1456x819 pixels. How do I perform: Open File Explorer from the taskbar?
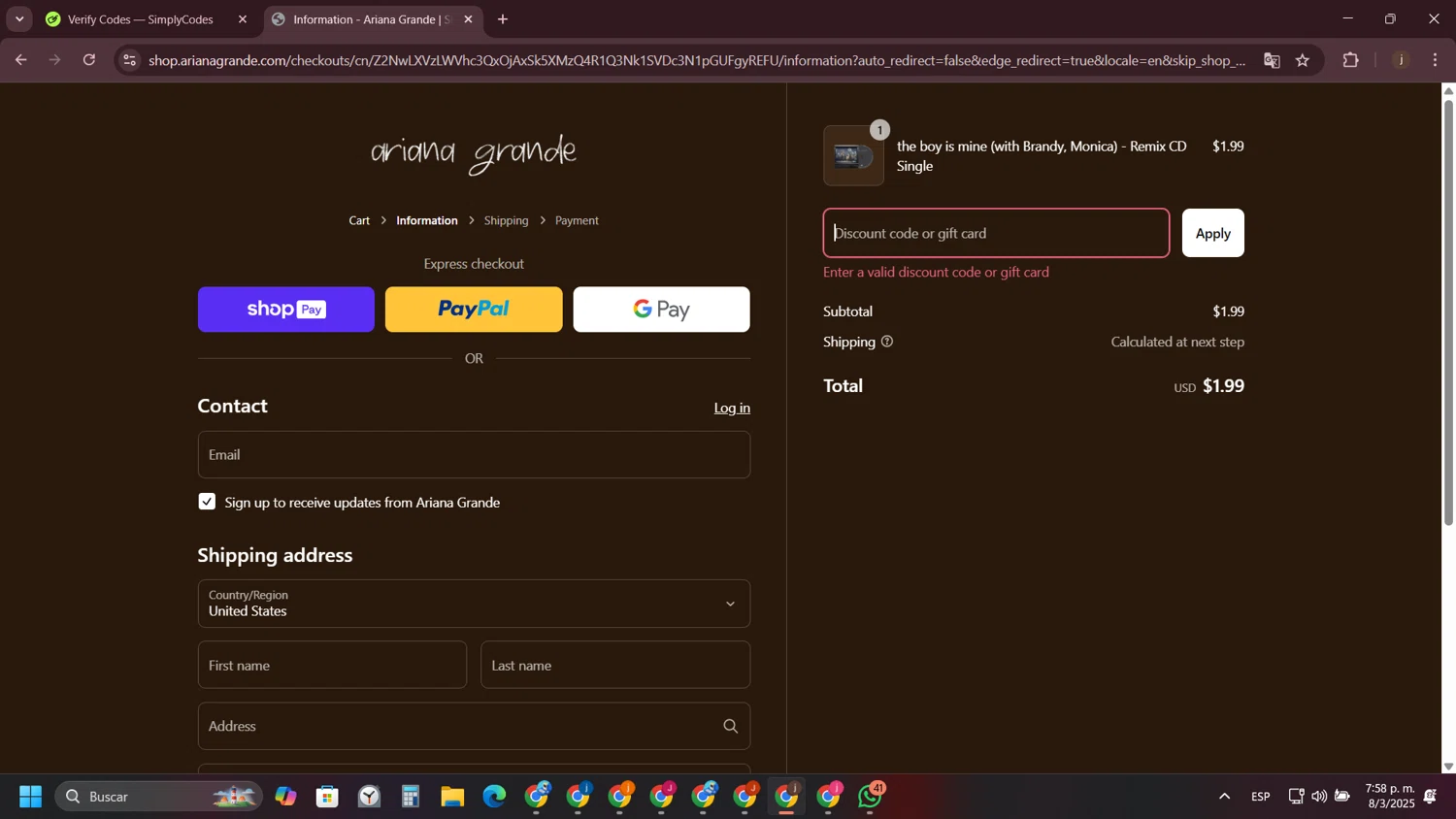tap(452, 797)
